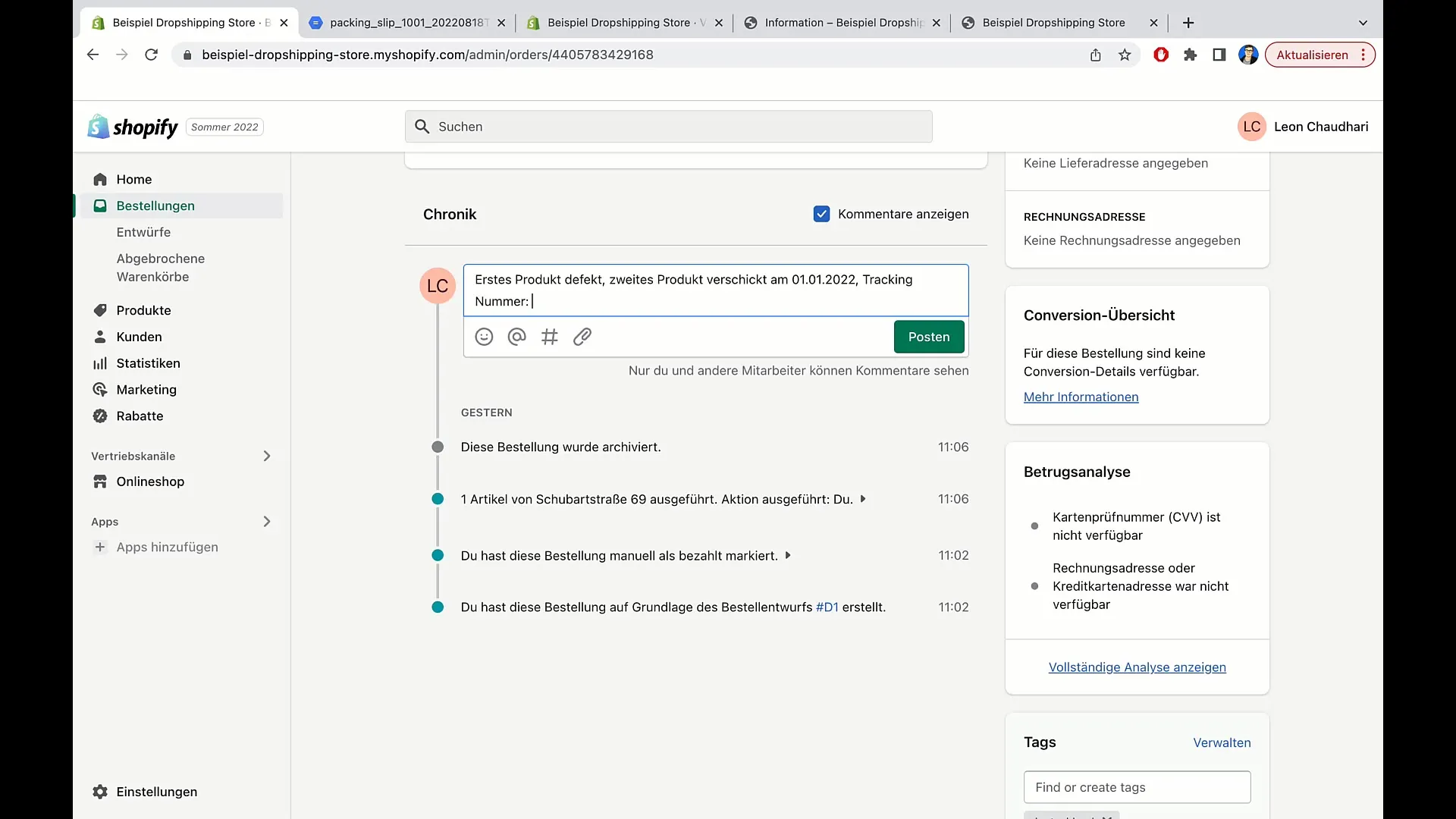Click the emoji icon in comment toolbar

484,336
